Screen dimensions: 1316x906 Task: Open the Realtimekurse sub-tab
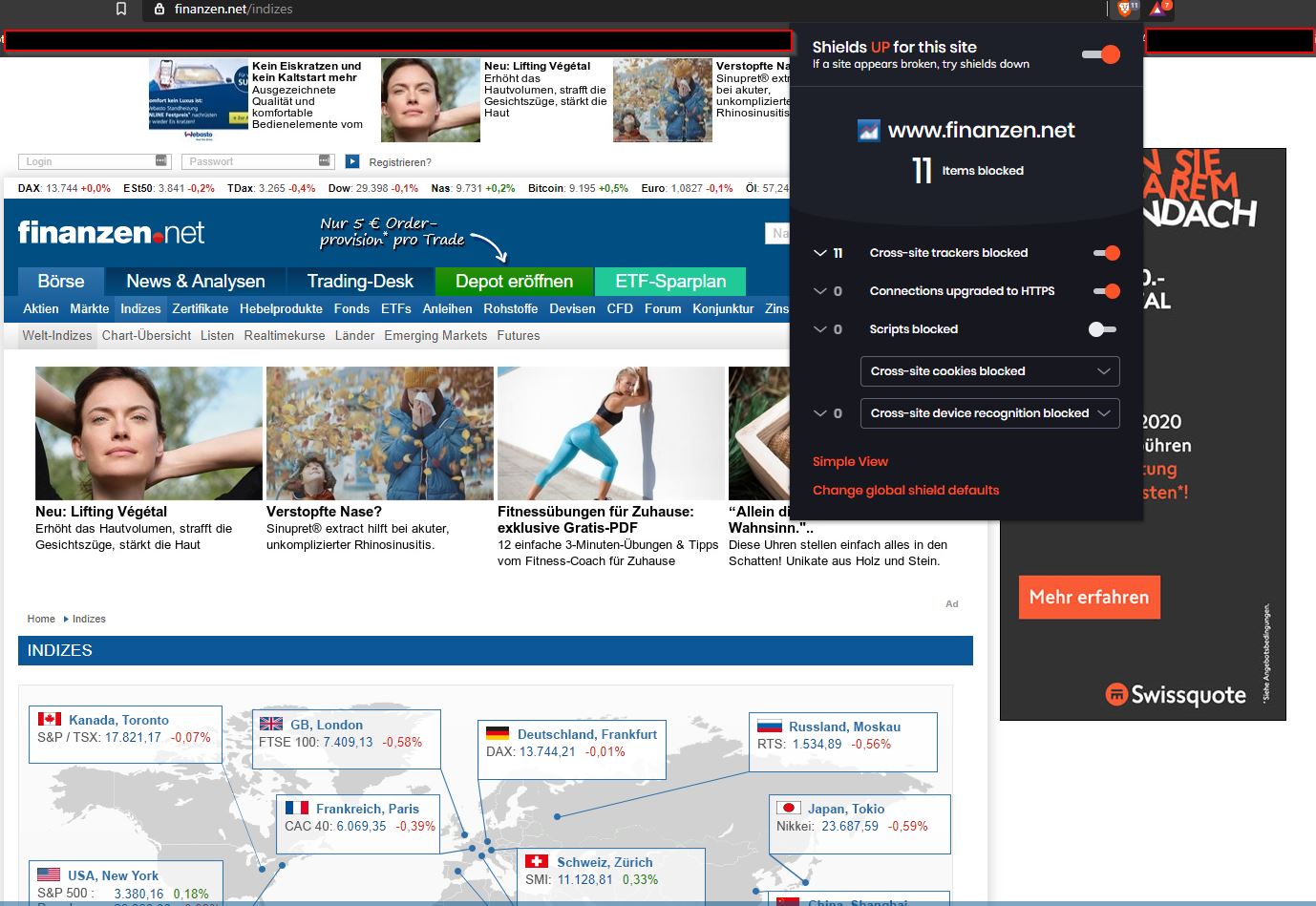[285, 335]
